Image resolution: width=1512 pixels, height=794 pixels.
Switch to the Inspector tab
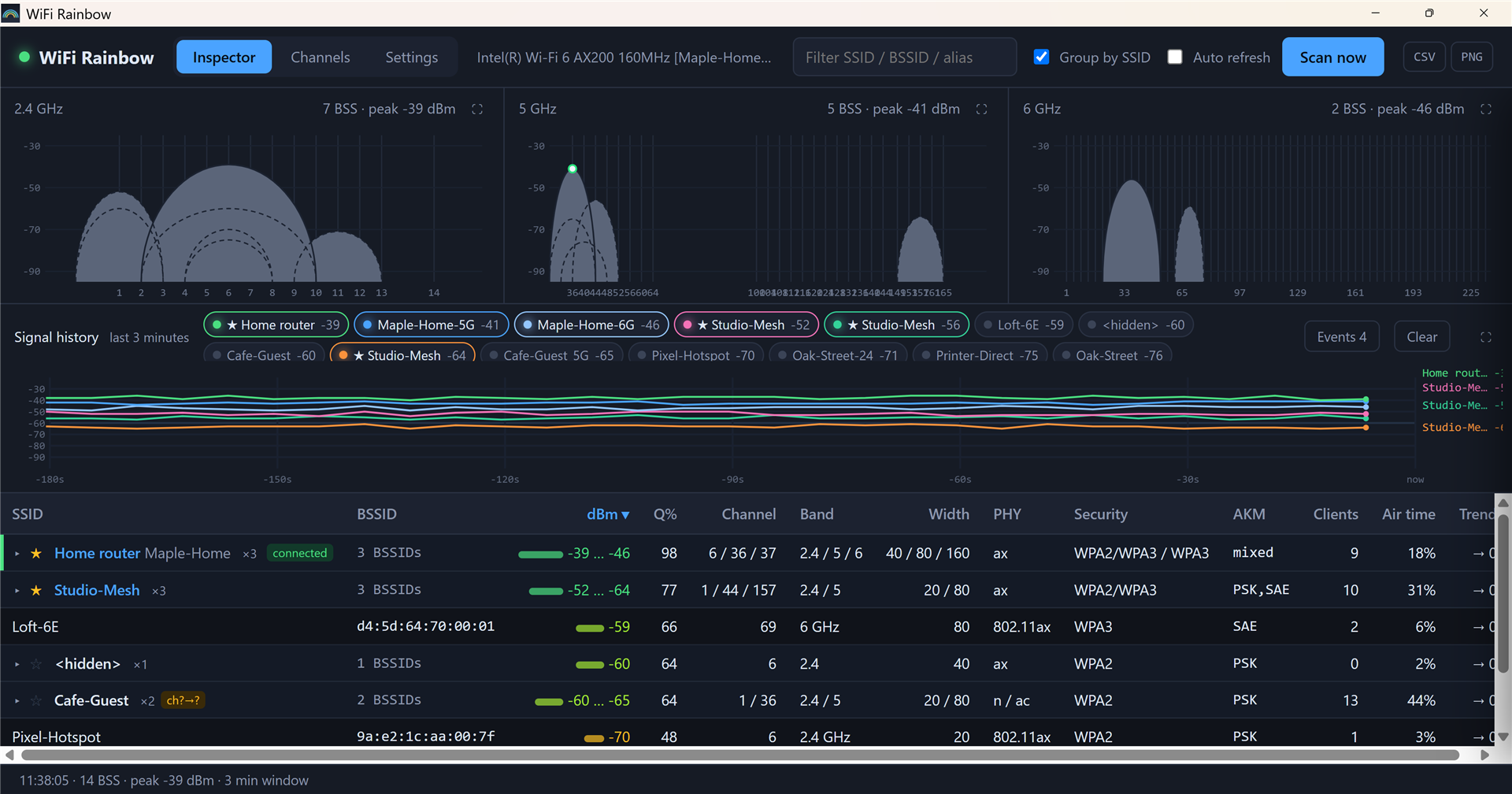[224, 58]
